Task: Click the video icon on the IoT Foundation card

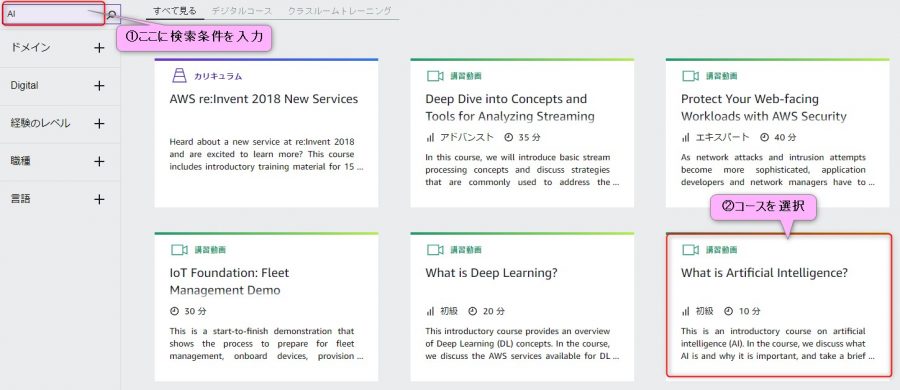Action: coord(180,250)
